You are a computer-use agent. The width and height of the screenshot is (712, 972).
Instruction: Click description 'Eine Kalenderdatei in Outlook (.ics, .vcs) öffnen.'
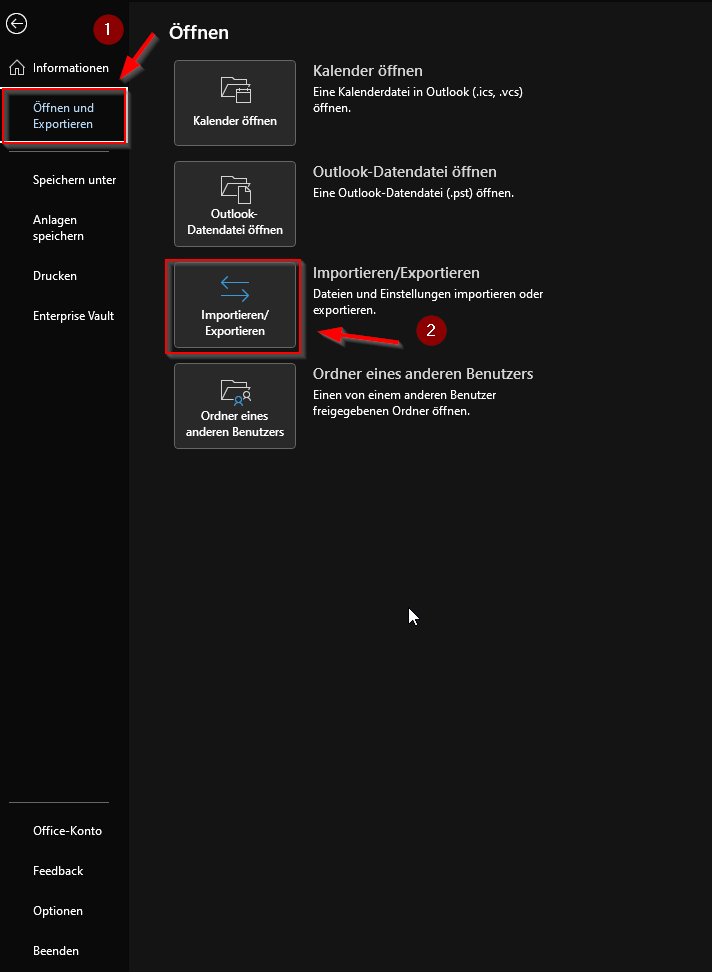[418, 100]
